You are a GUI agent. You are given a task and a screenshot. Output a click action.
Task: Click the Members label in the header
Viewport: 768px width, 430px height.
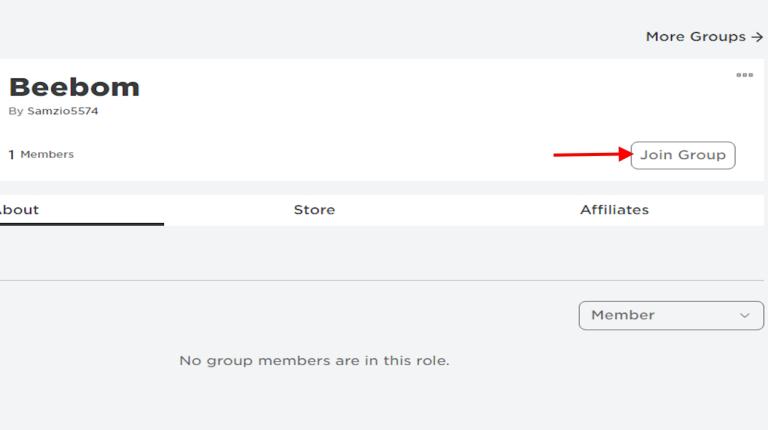coord(47,155)
